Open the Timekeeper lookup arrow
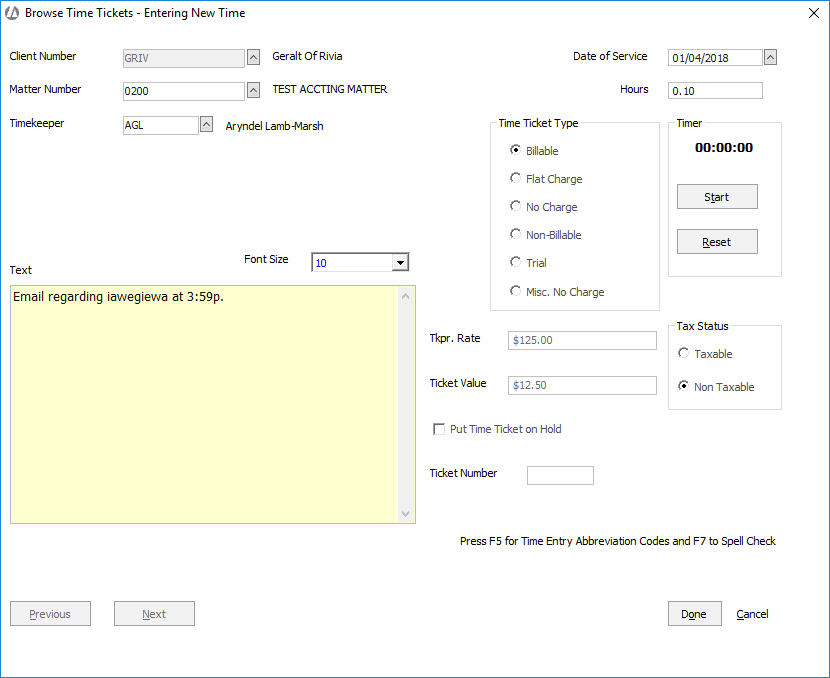The height and width of the screenshot is (678, 830). [206, 124]
